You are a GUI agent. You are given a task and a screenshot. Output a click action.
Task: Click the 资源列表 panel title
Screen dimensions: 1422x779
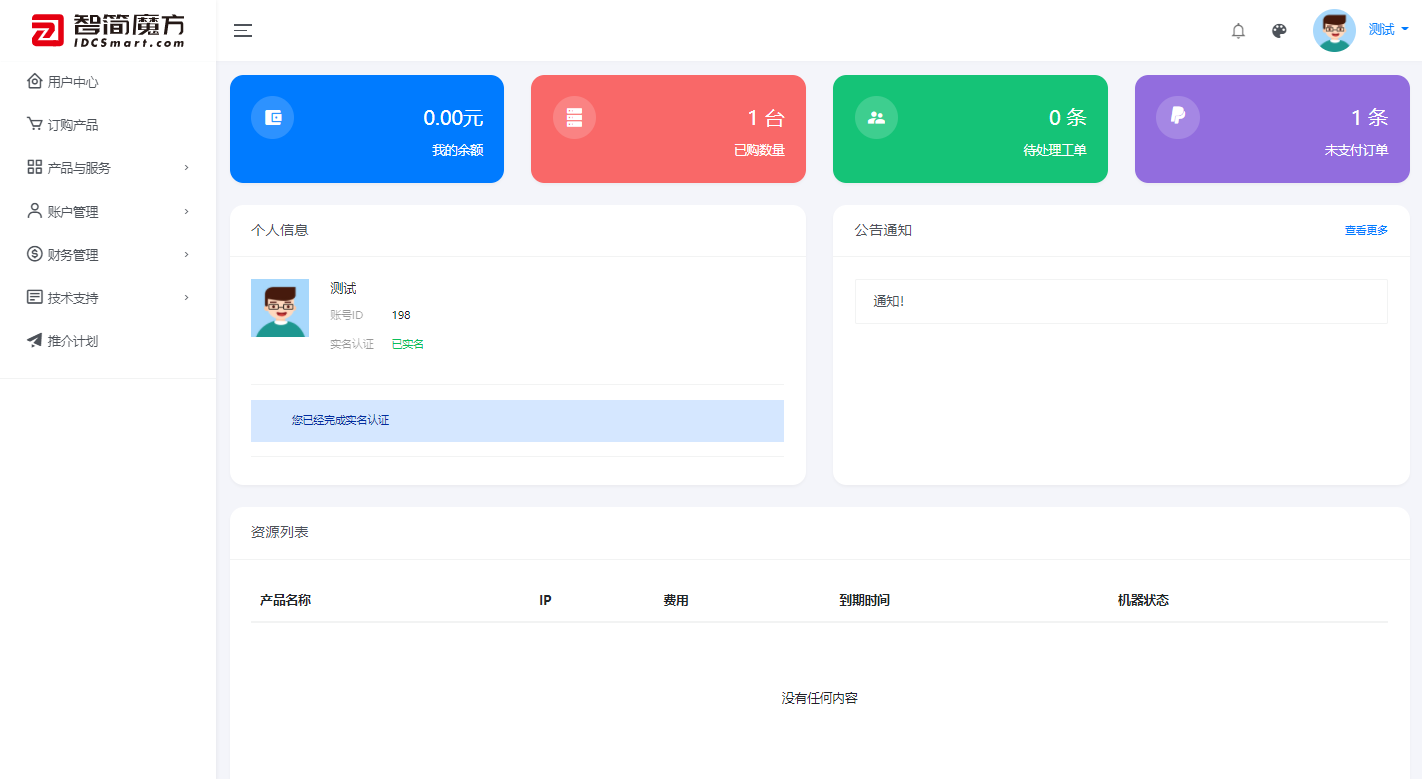pos(280,532)
